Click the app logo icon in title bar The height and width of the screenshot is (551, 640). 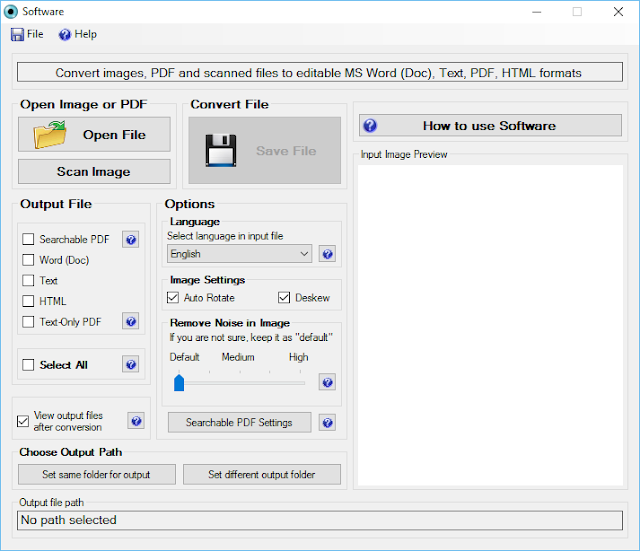pyautogui.click(x=11, y=11)
